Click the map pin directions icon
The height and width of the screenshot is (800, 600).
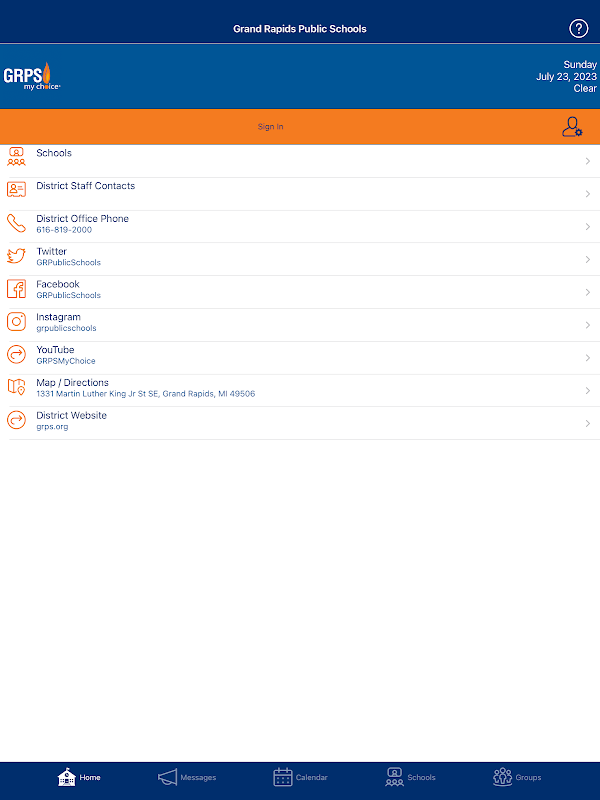point(16,387)
